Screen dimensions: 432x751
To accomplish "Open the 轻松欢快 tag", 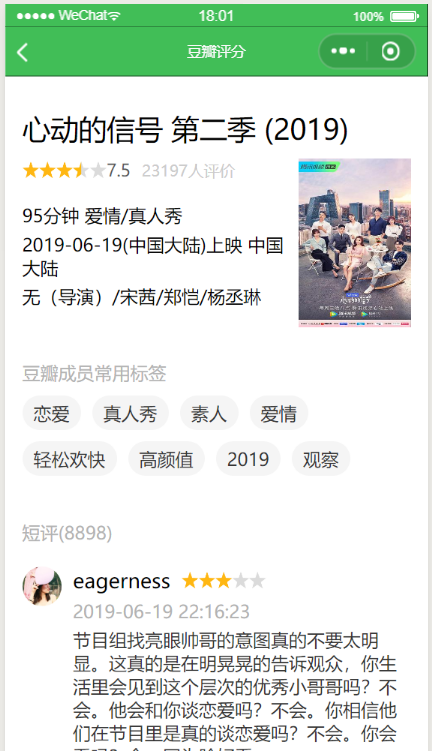I will pyautogui.click(x=69, y=459).
